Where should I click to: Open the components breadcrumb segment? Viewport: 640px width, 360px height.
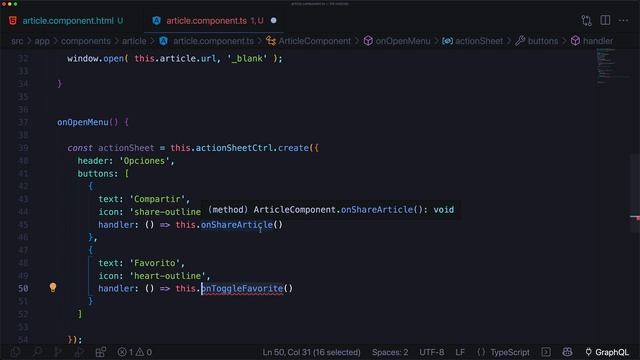(86, 41)
